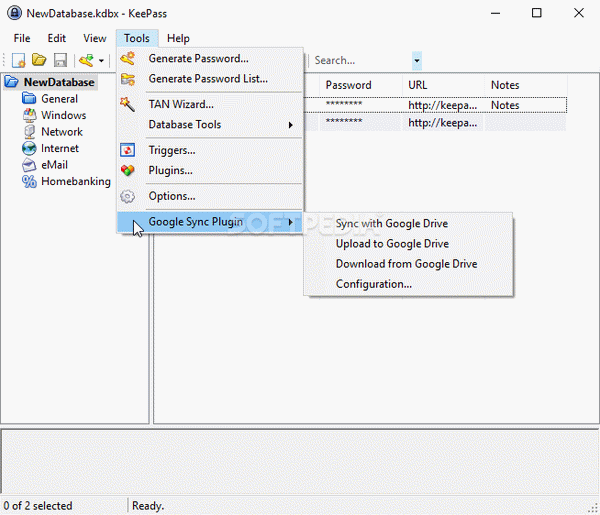Screen dimensions: 600x515
Task: Select the General group label
Action: 59,99
